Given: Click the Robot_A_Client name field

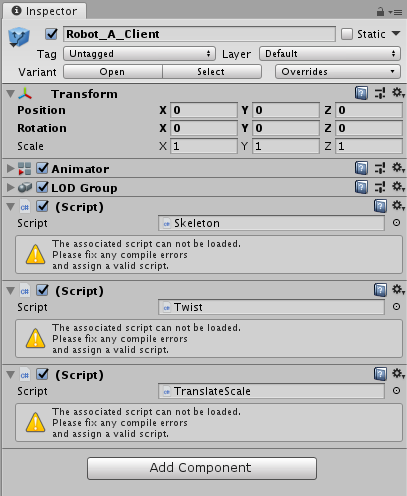Looking at the screenshot, I should coord(199,34).
